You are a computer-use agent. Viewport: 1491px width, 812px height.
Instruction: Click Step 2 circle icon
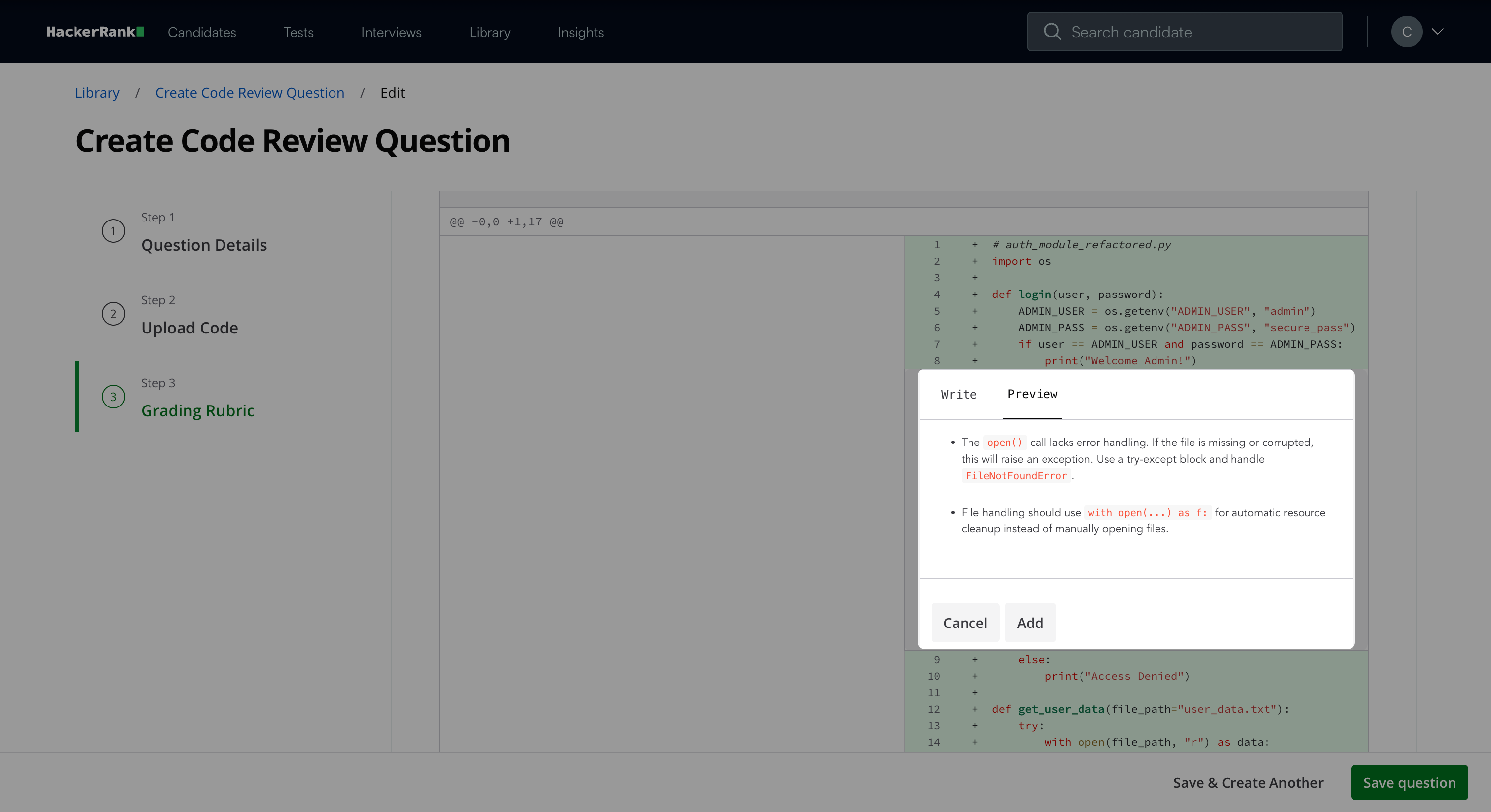click(x=113, y=314)
